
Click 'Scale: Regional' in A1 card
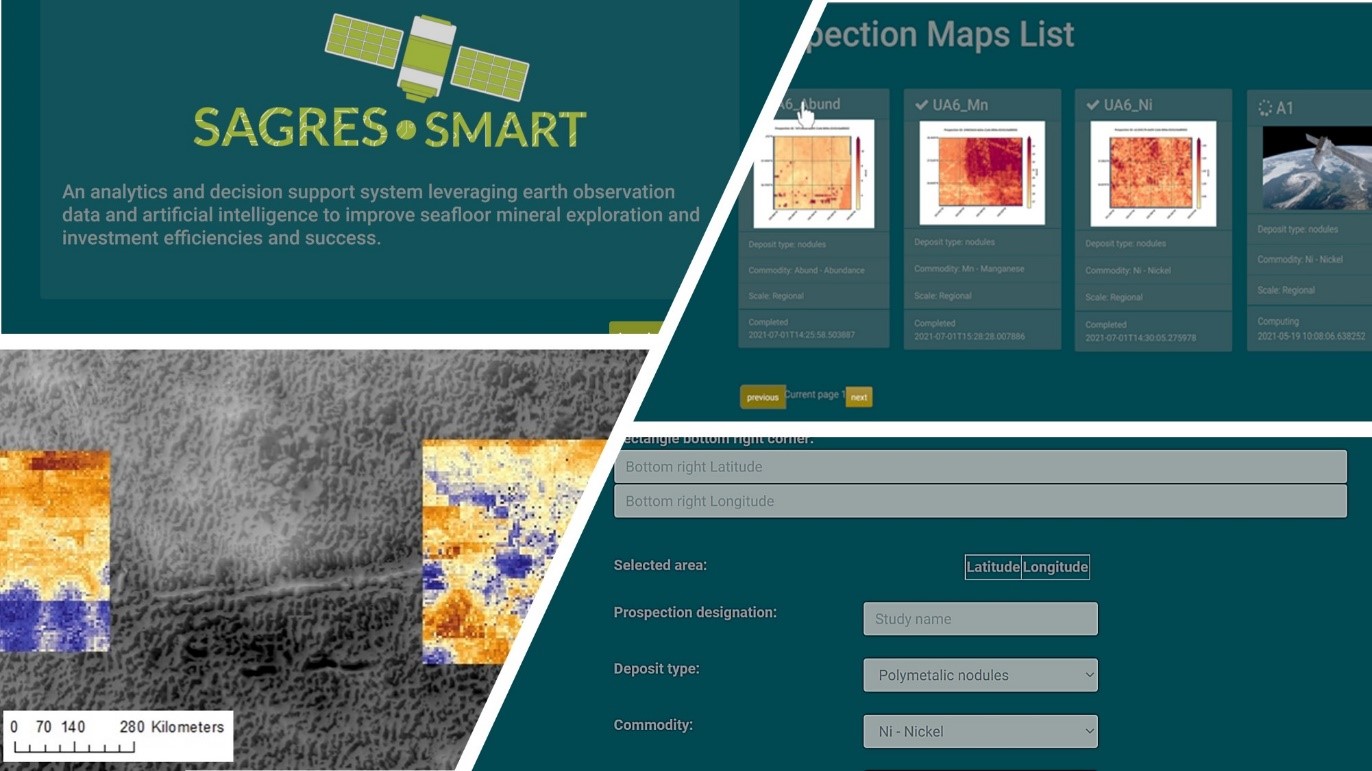point(1286,290)
